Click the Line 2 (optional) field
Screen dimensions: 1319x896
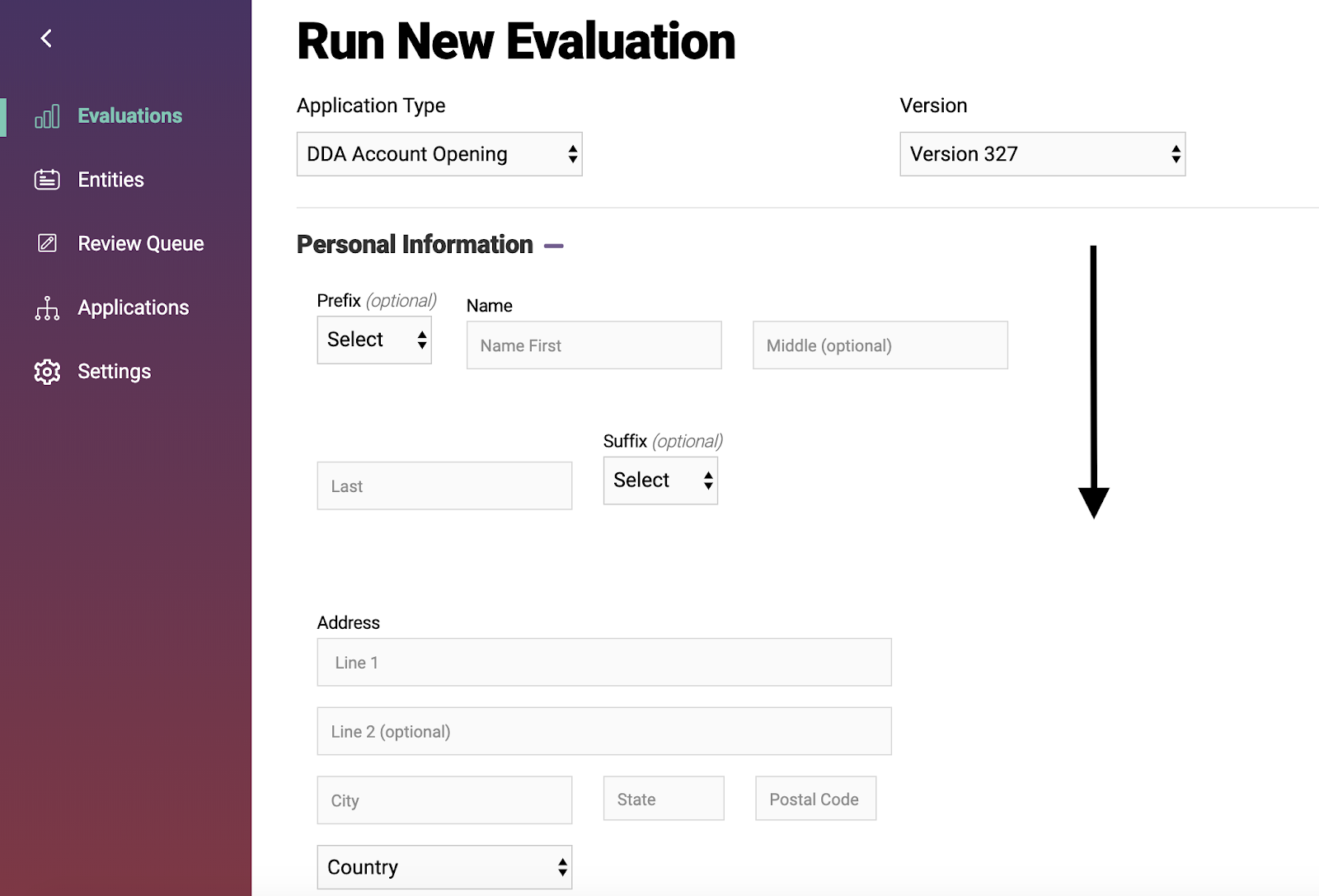click(604, 731)
